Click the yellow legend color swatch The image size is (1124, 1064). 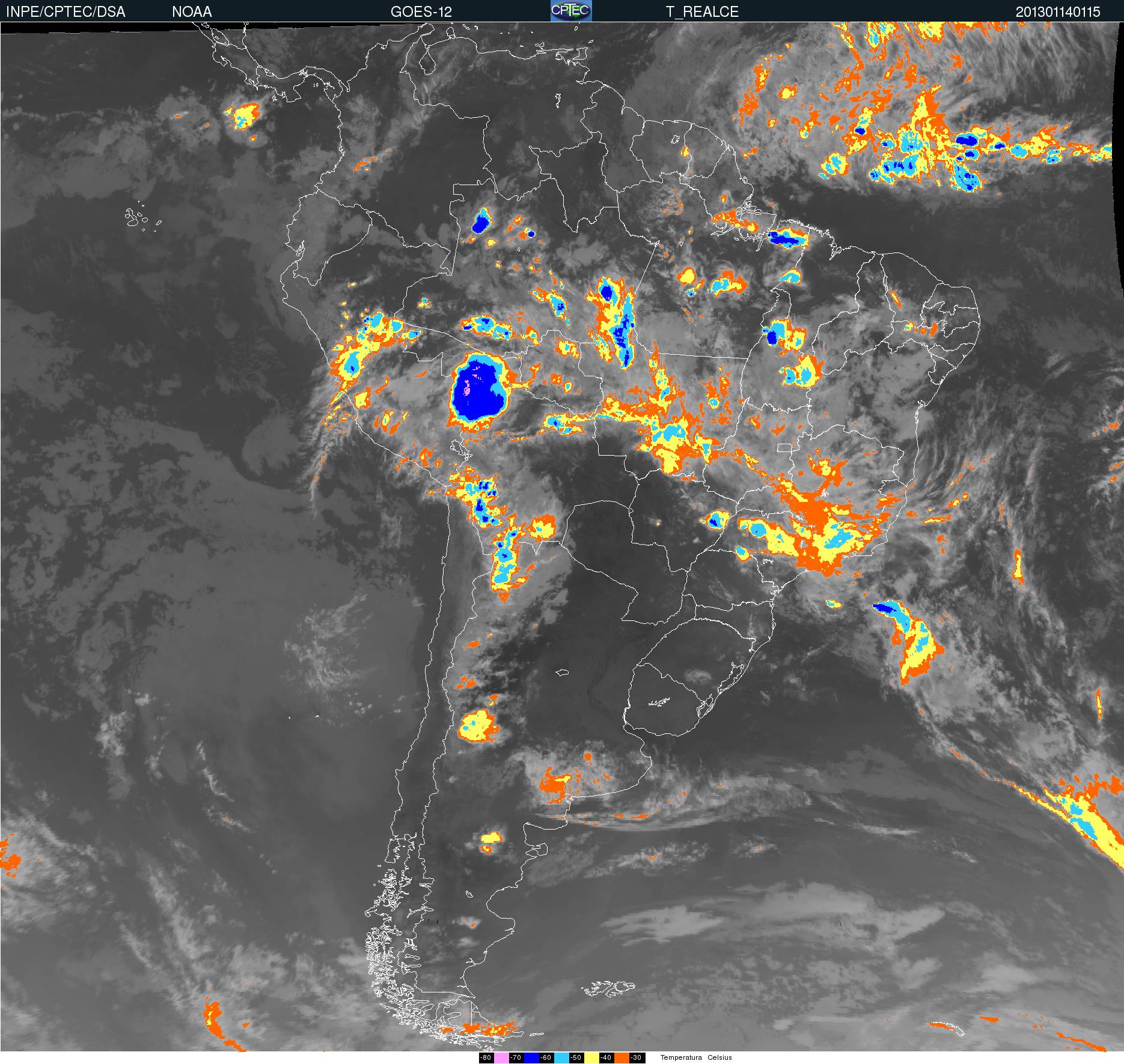[591, 1057]
